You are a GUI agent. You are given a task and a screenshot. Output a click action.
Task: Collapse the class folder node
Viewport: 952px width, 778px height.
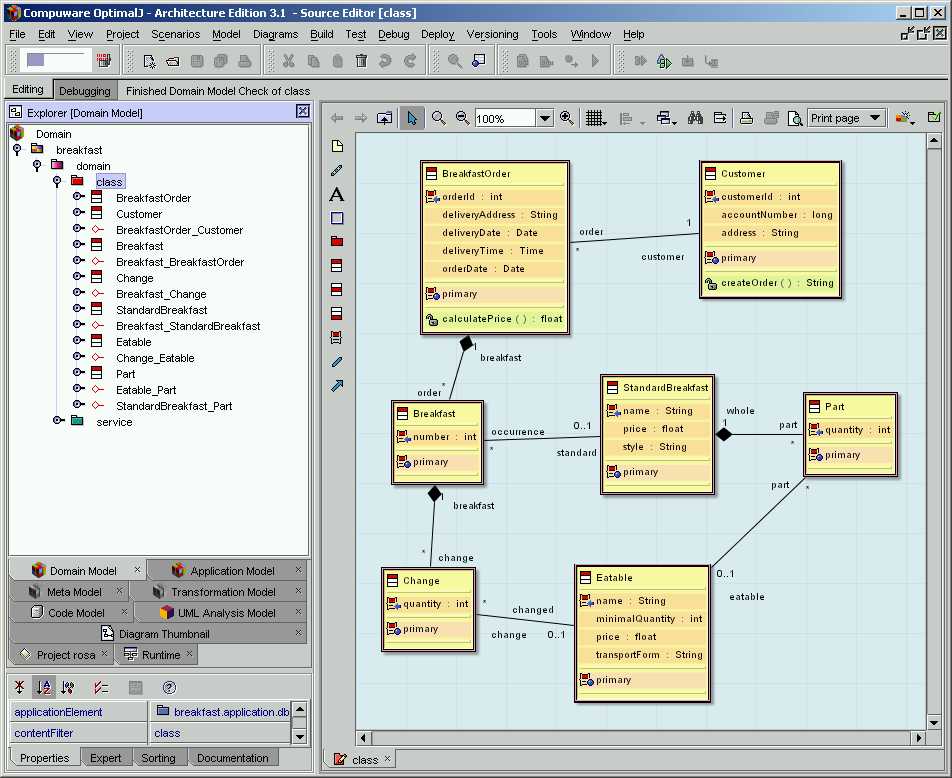(57, 181)
